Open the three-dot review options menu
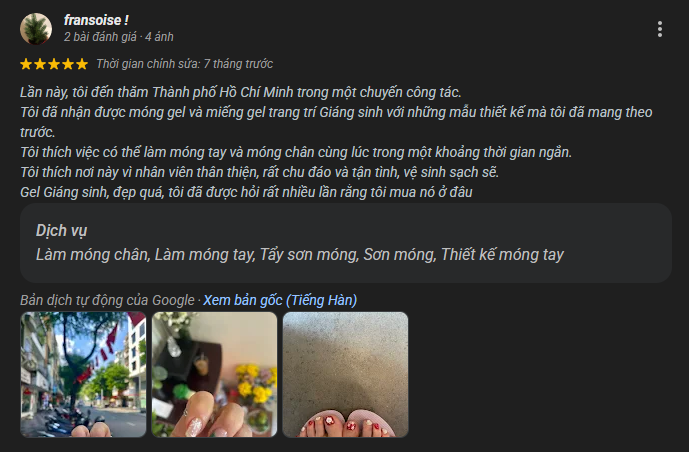Viewport: 689px width, 452px height. 660,29
